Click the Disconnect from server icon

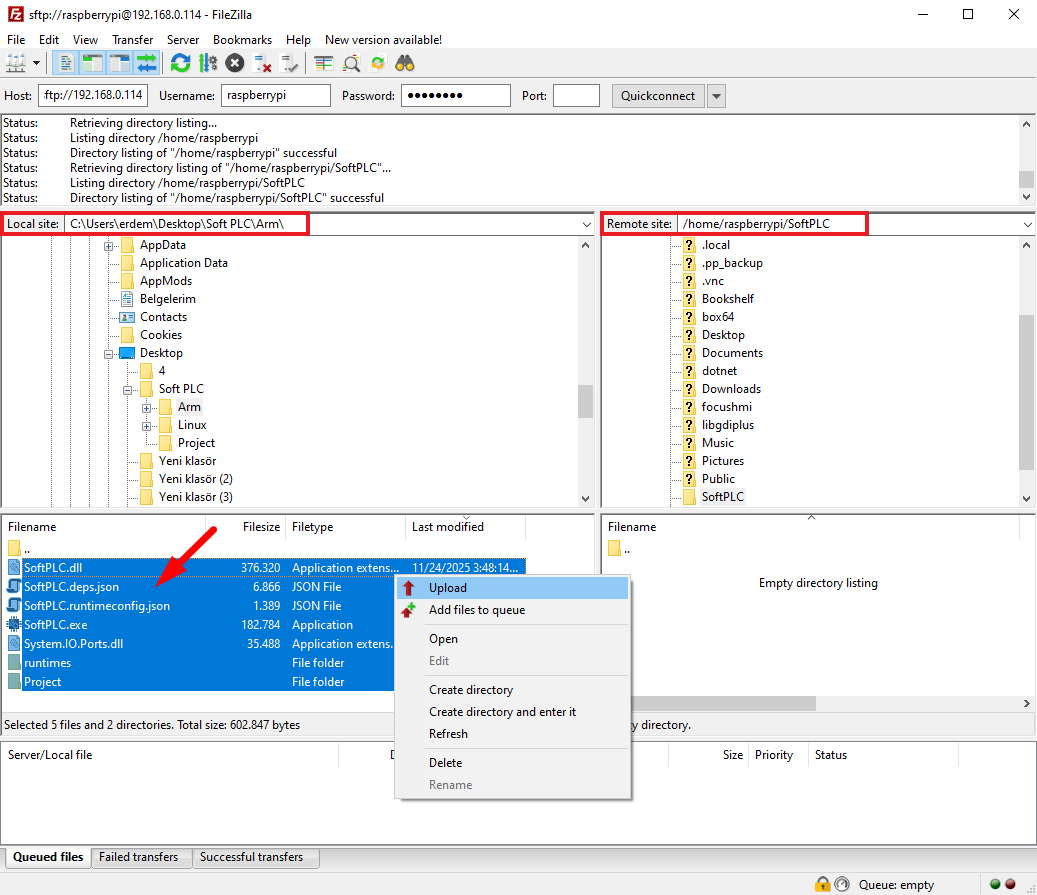coord(263,63)
